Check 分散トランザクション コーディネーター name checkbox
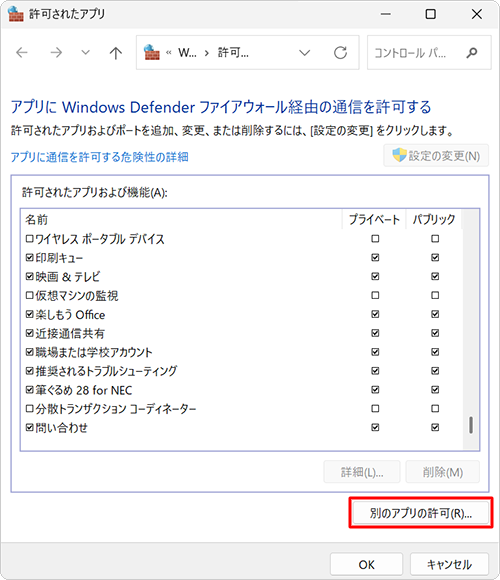Viewport: 500px width, 580px height. coord(30,408)
